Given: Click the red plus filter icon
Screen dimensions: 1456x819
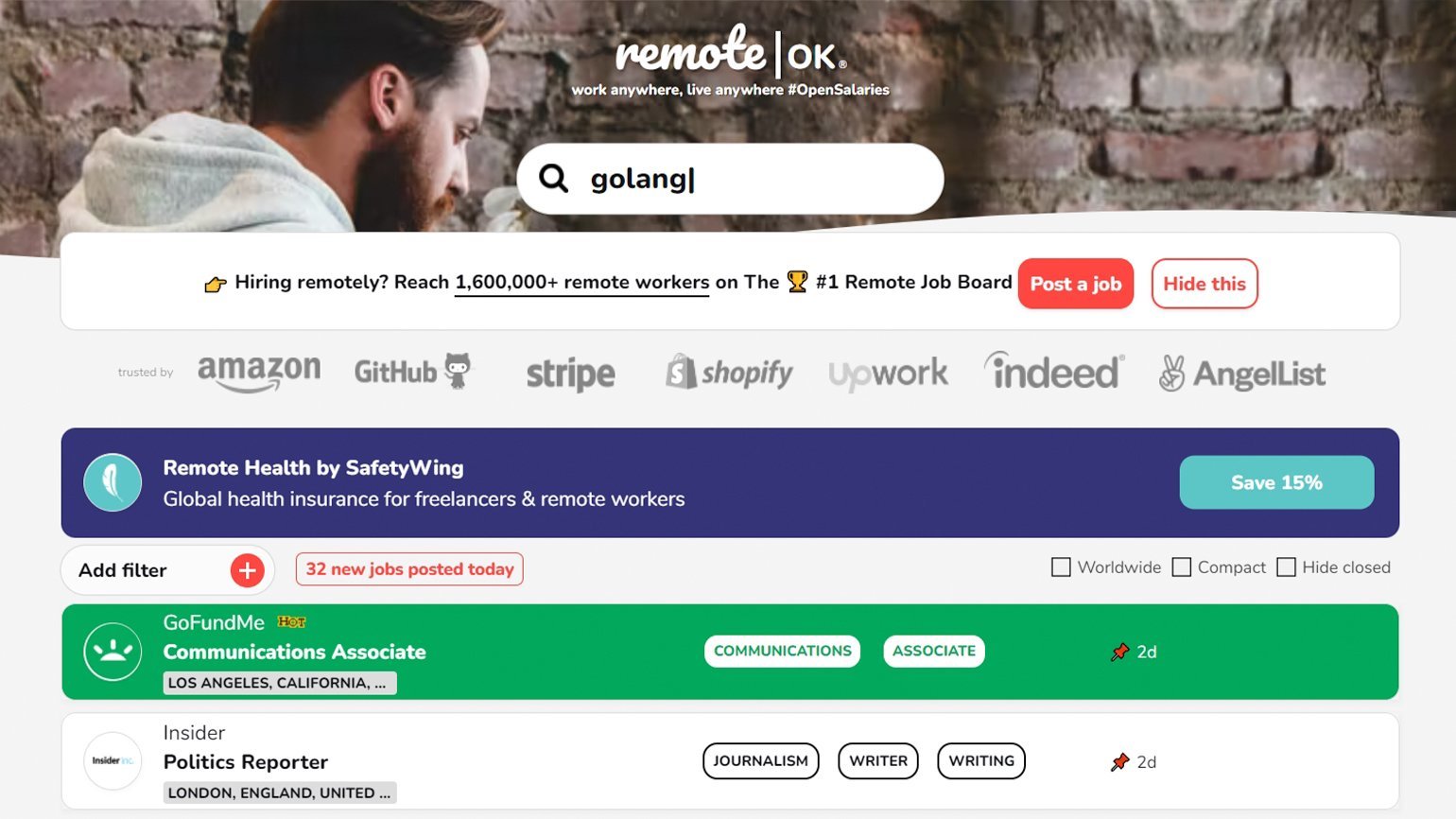Looking at the screenshot, I should coord(247,570).
